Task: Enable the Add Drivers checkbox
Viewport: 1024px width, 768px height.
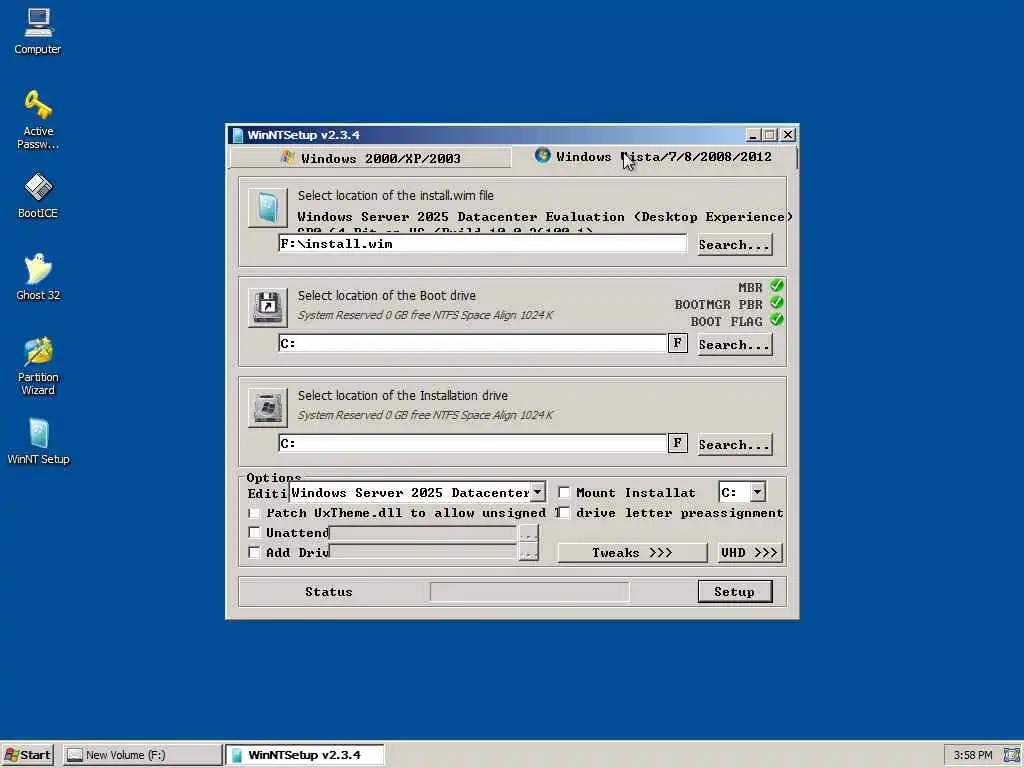Action: pos(255,552)
